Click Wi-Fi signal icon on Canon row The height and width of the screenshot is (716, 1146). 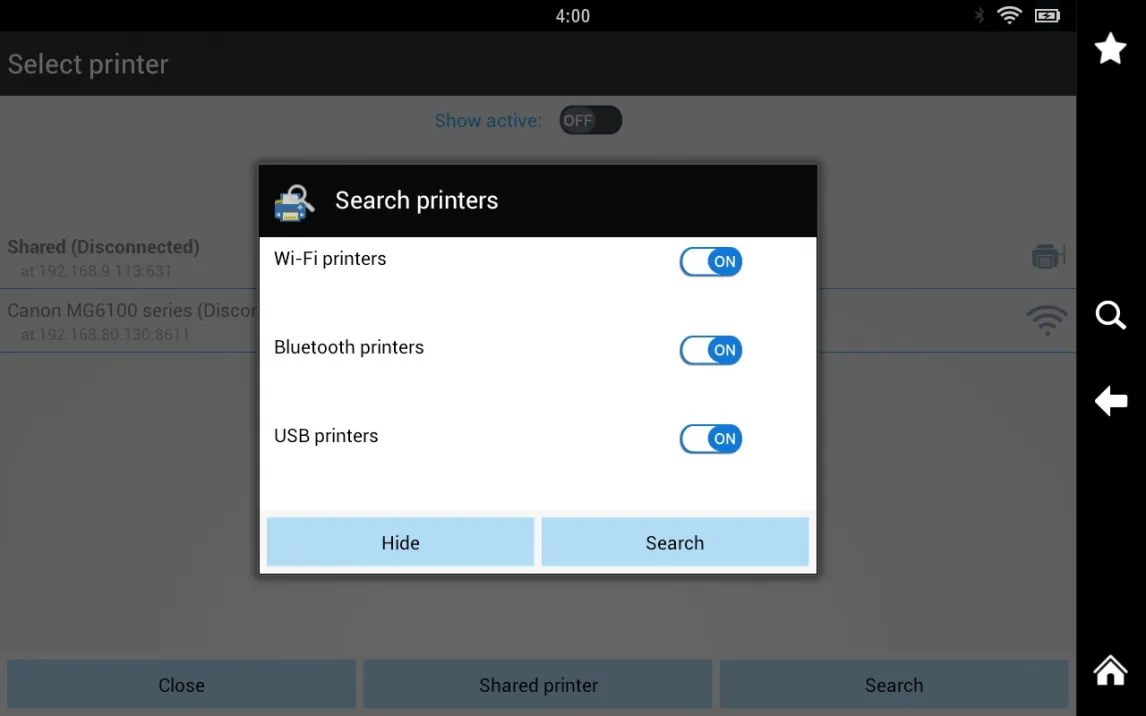[x=1046, y=320]
